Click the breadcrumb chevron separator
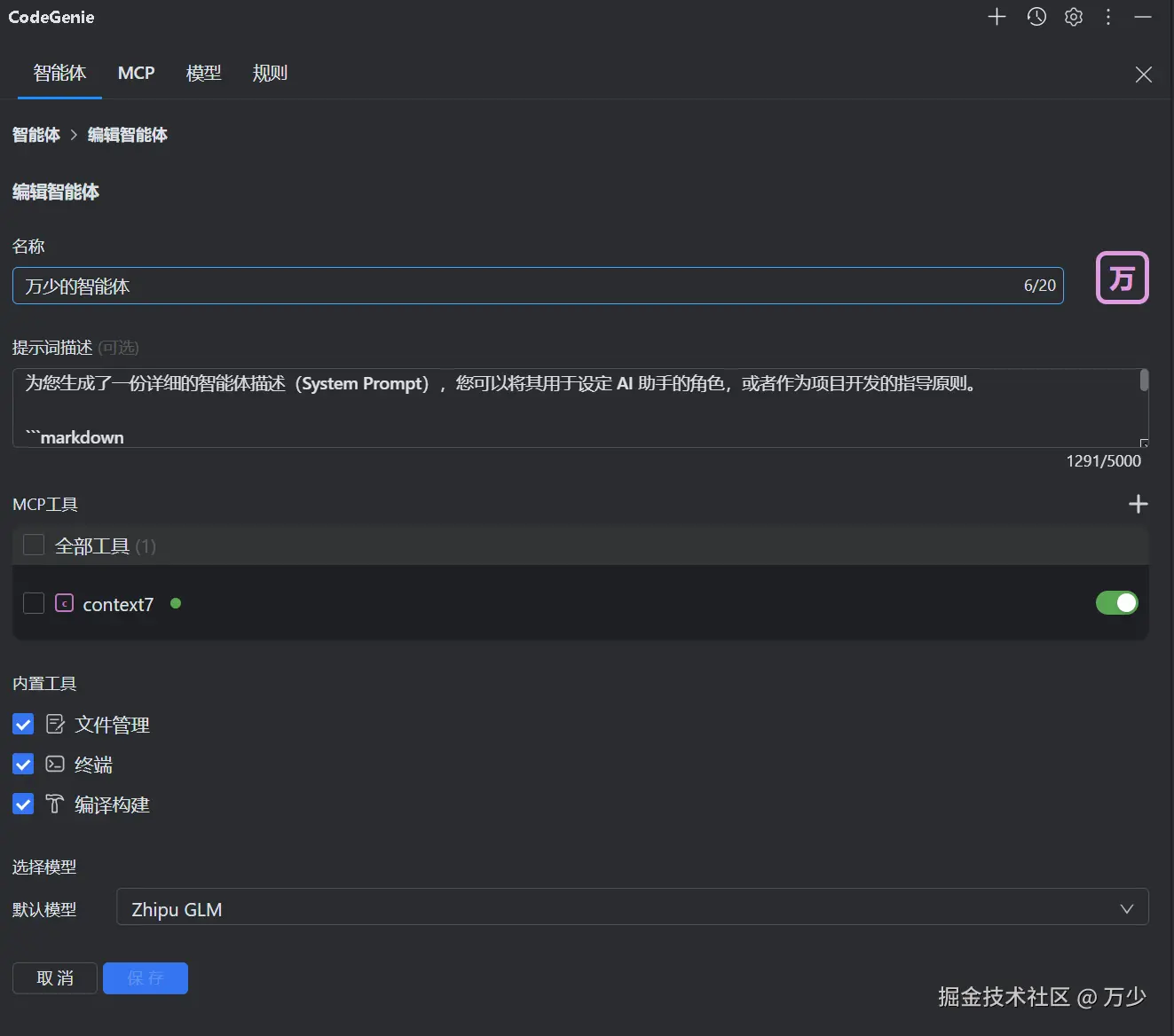 [x=74, y=135]
